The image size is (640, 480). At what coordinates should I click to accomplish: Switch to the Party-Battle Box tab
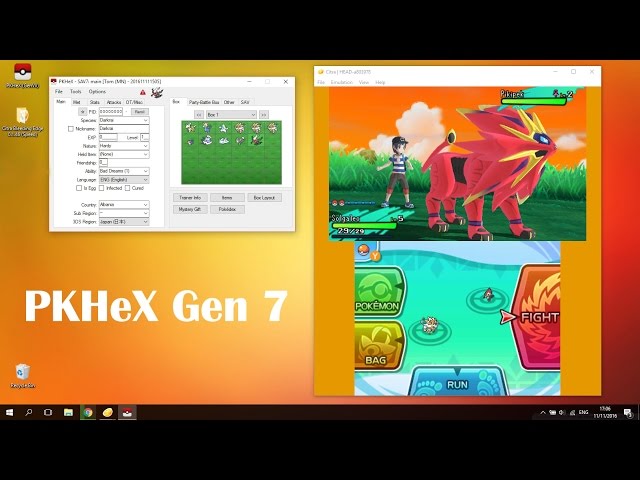coord(204,102)
